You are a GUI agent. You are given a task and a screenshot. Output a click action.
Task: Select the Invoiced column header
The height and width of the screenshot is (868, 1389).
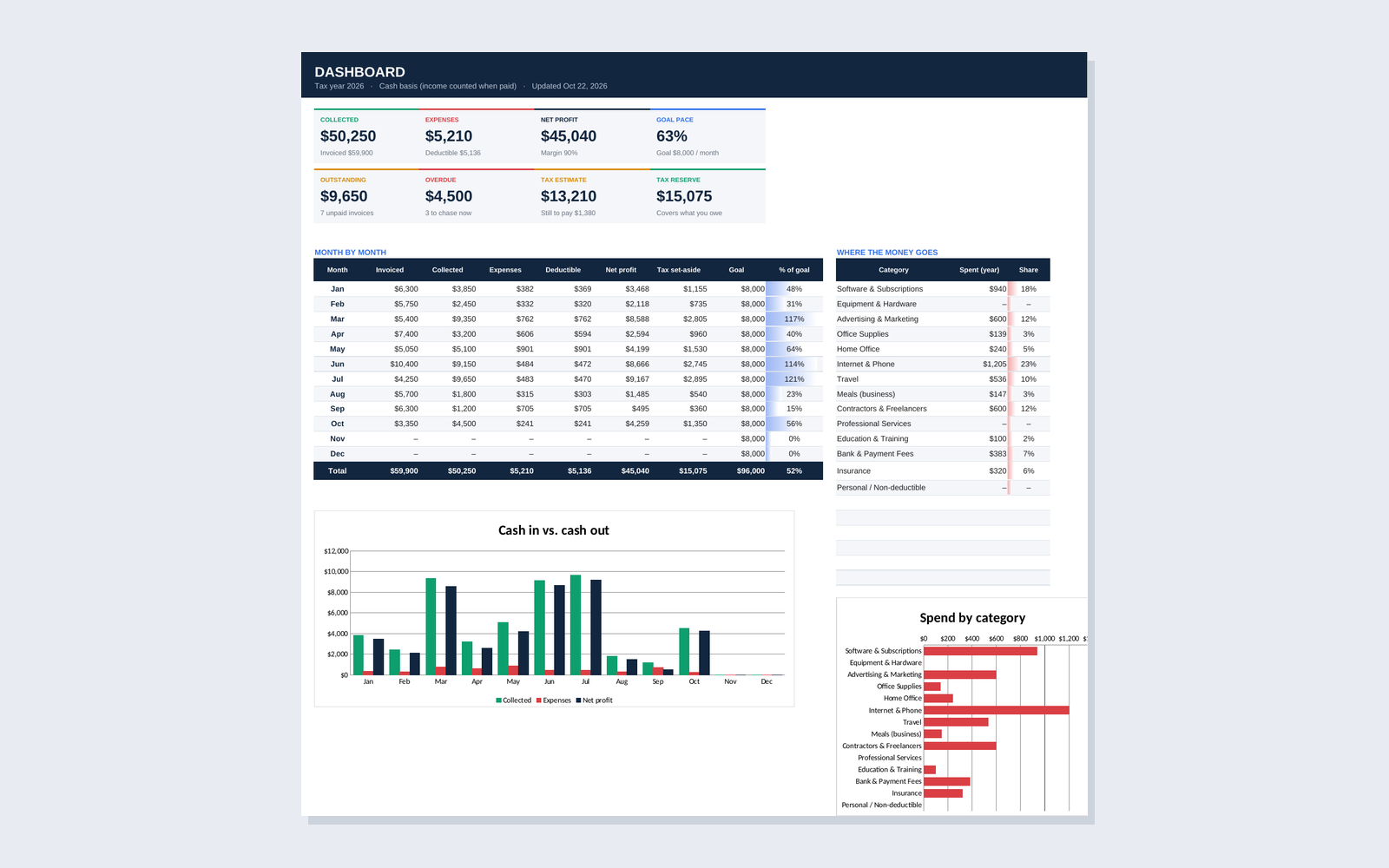point(390,270)
